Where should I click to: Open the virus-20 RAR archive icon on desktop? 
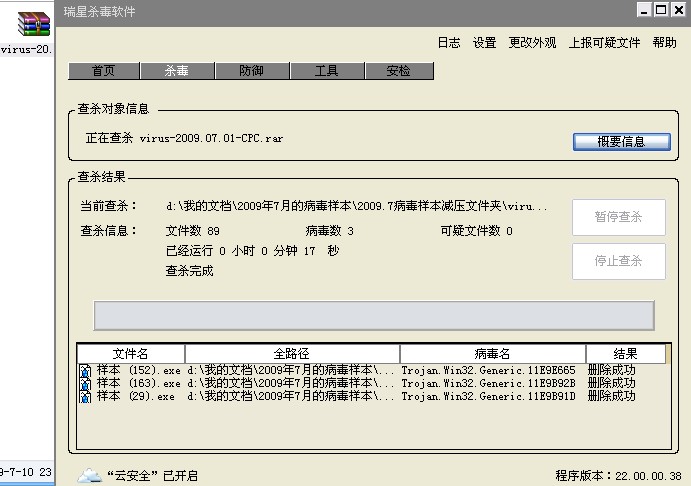[33, 24]
